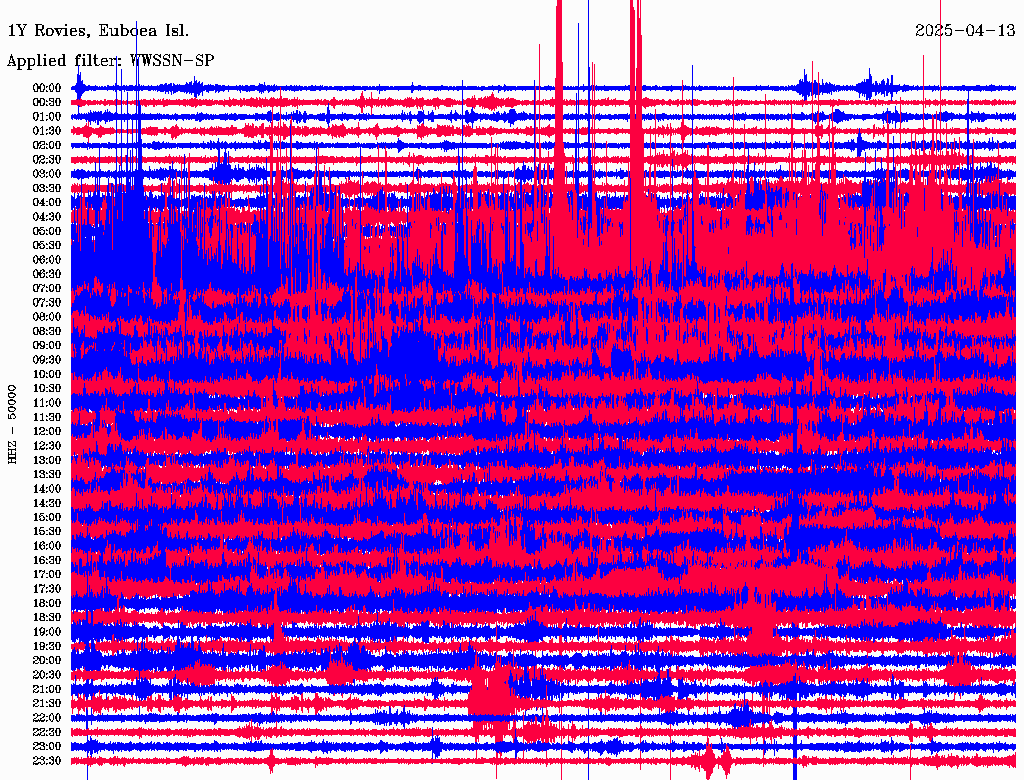
Task: Click the 07:30 time label
Action: (47, 302)
